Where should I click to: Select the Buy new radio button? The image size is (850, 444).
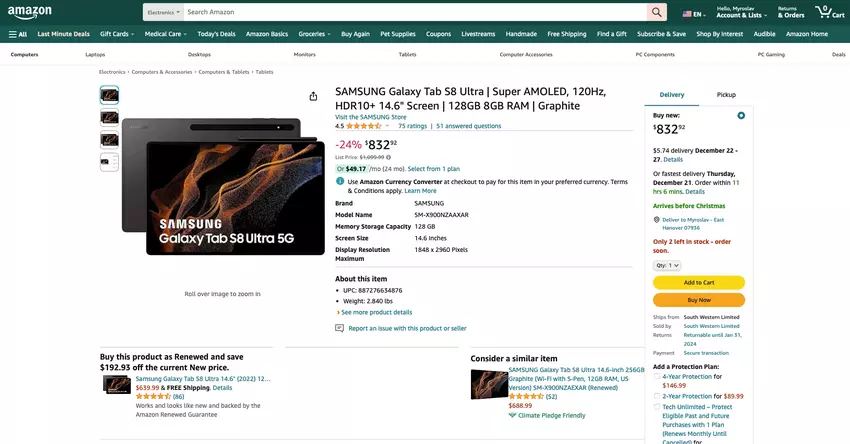pos(741,116)
